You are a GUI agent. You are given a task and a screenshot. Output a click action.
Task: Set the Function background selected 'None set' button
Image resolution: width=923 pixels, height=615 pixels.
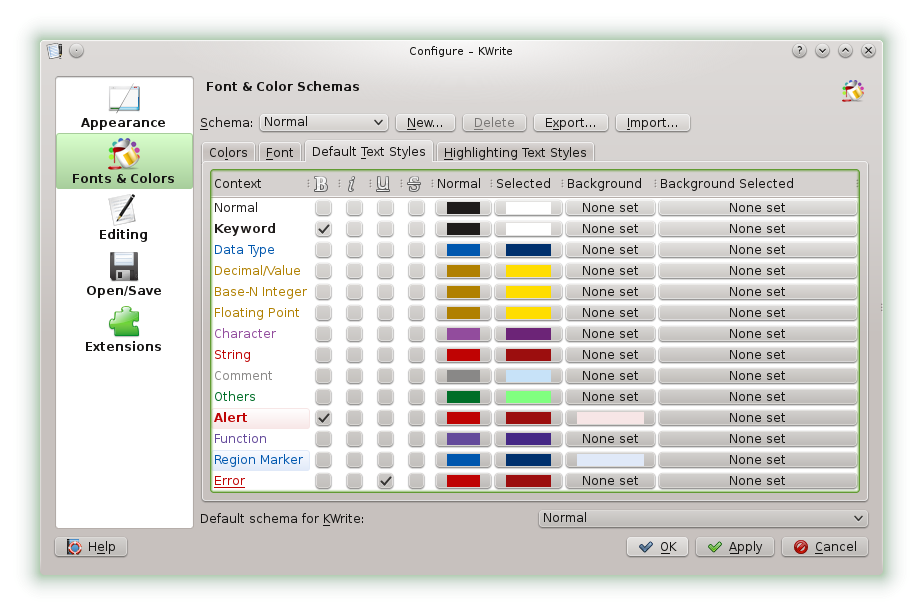pyautogui.click(x=757, y=439)
